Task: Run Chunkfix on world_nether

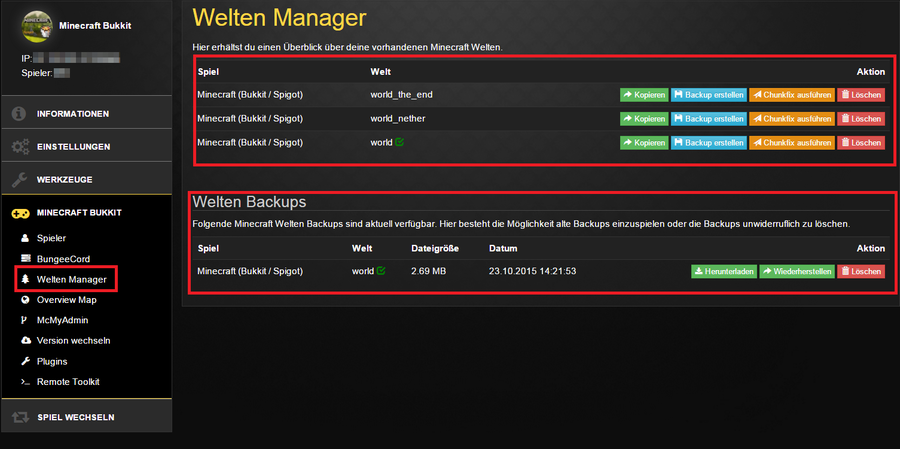Action: 792,119
